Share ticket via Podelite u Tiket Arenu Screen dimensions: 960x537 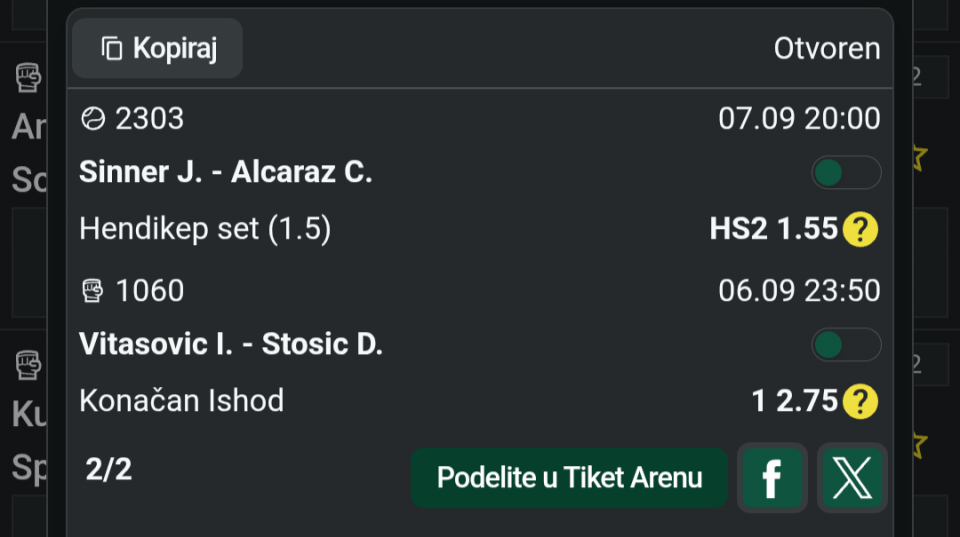click(x=569, y=478)
